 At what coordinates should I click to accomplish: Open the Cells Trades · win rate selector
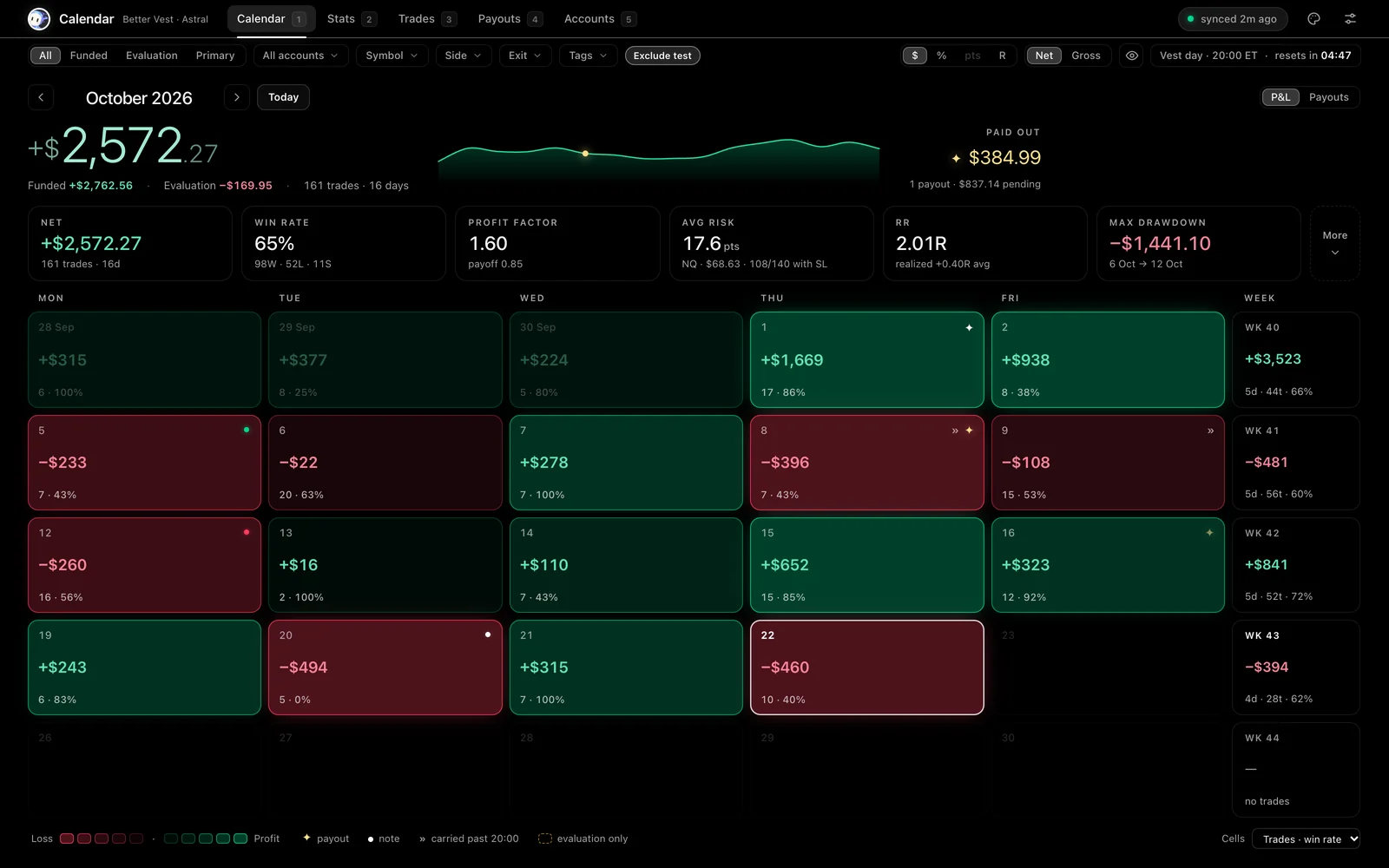coord(1307,838)
